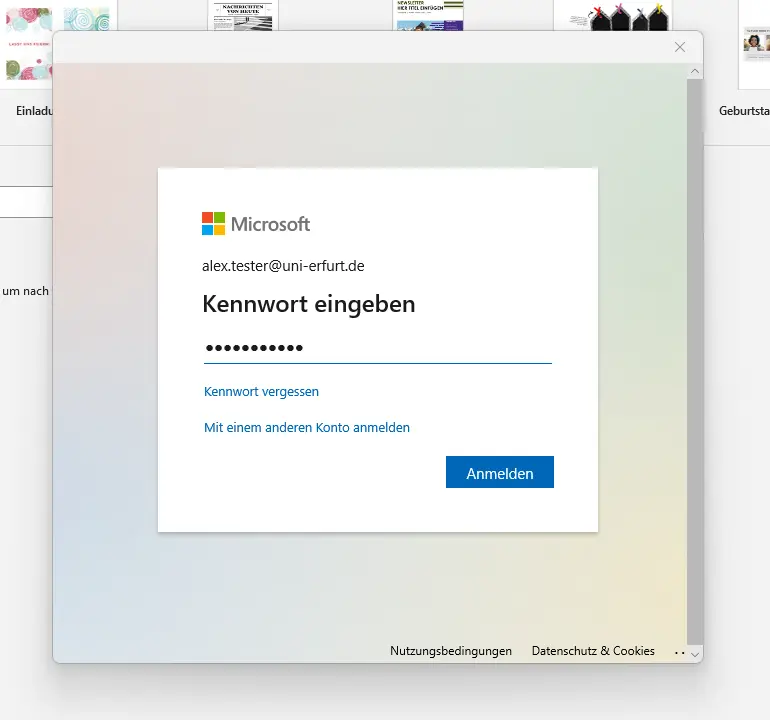Select the Nachrichten von heute newspaper template
The image size is (770, 720).
243,15
